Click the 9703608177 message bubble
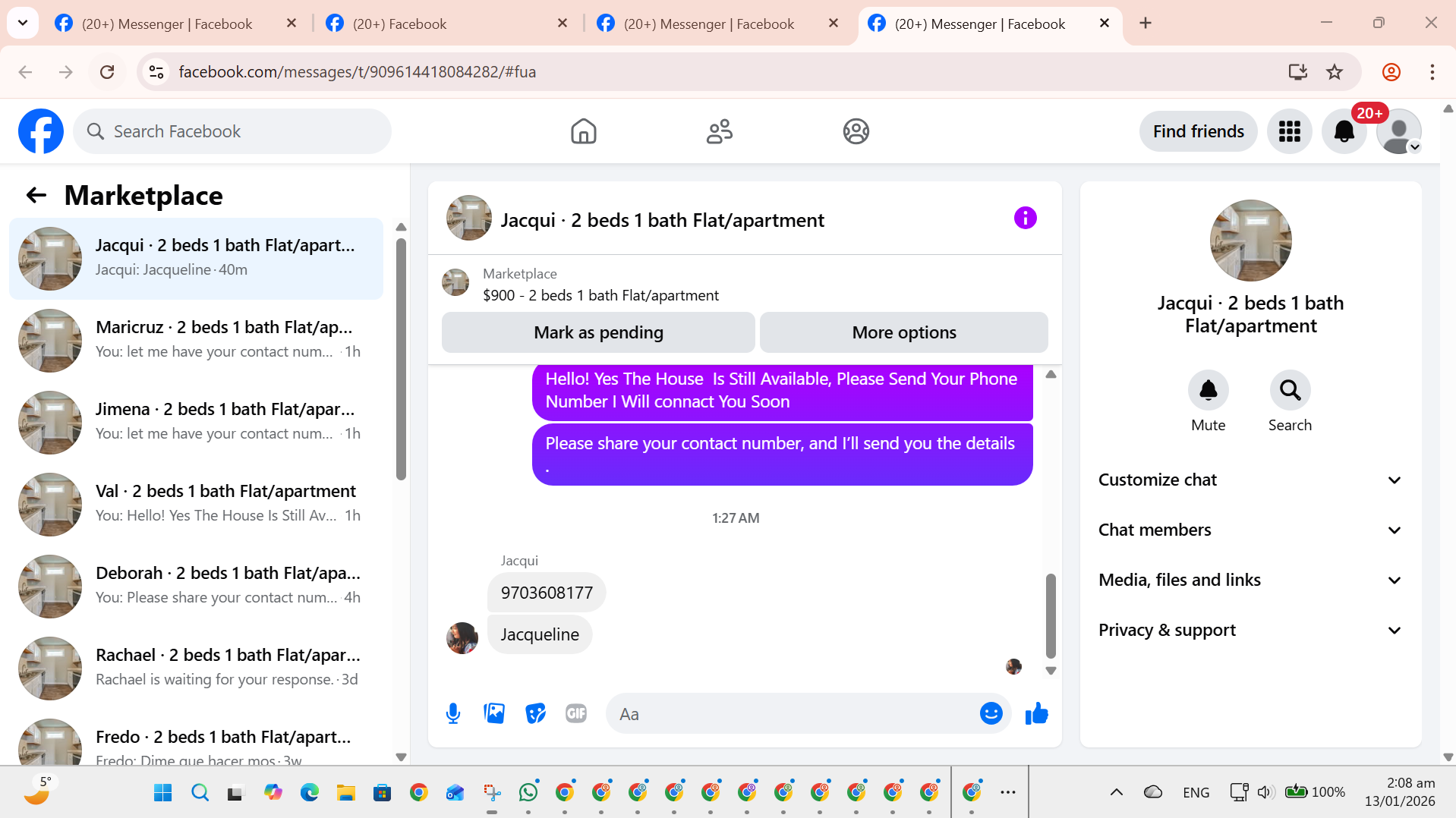This screenshot has height=818, width=1456. pos(547,593)
